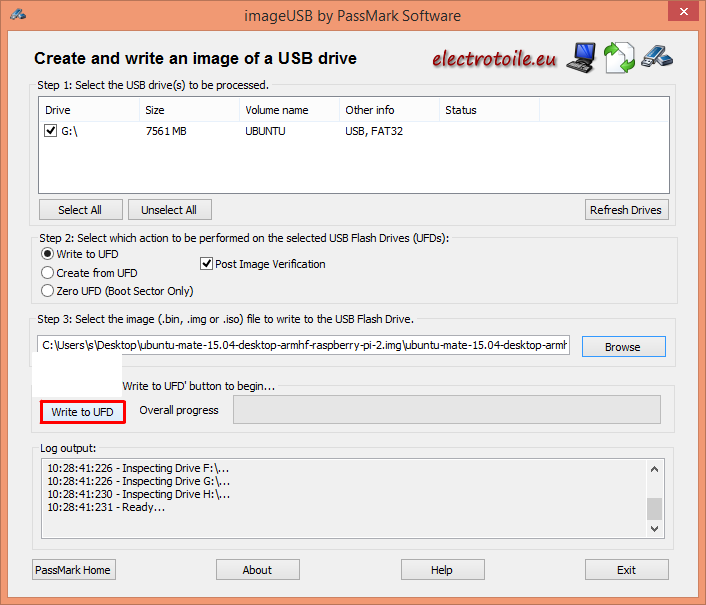Select the Write to UFD radio option

point(47,254)
